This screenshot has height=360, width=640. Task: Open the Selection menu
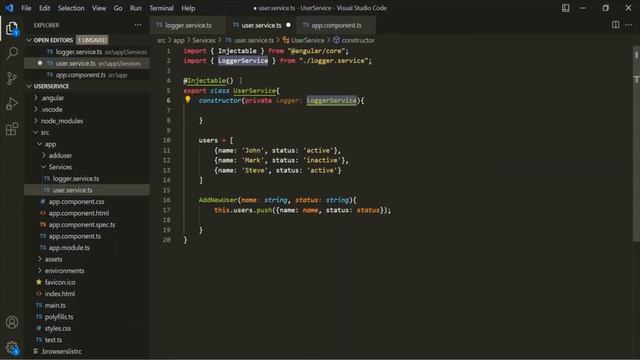[71, 8]
